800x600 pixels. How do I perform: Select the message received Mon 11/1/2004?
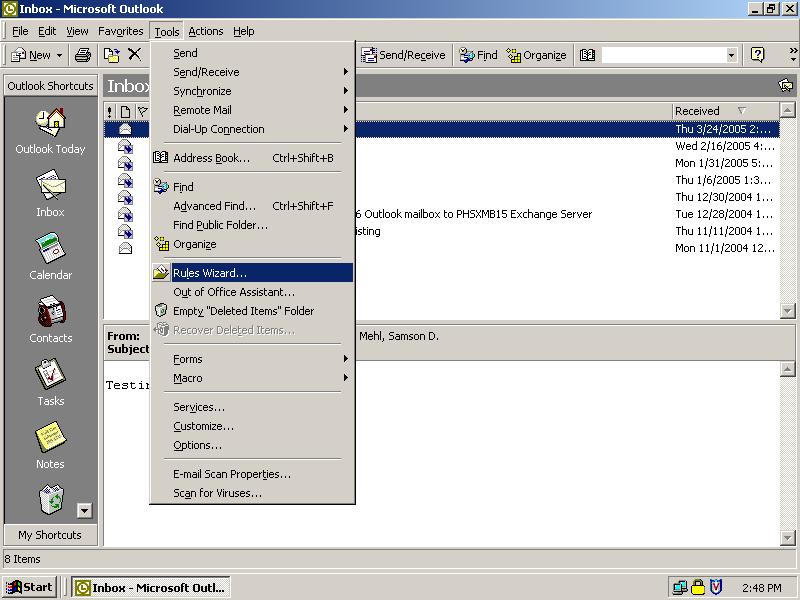tap(441, 248)
